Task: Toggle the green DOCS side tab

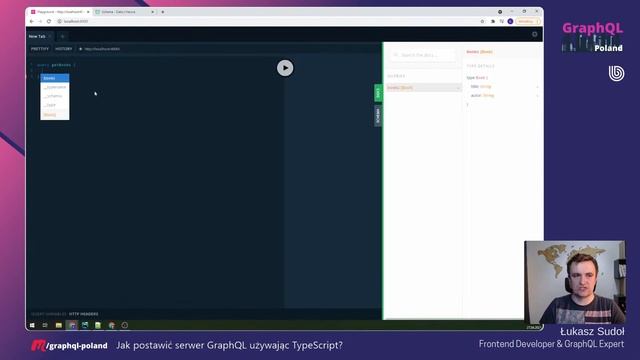Action: (x=378, y=93)
